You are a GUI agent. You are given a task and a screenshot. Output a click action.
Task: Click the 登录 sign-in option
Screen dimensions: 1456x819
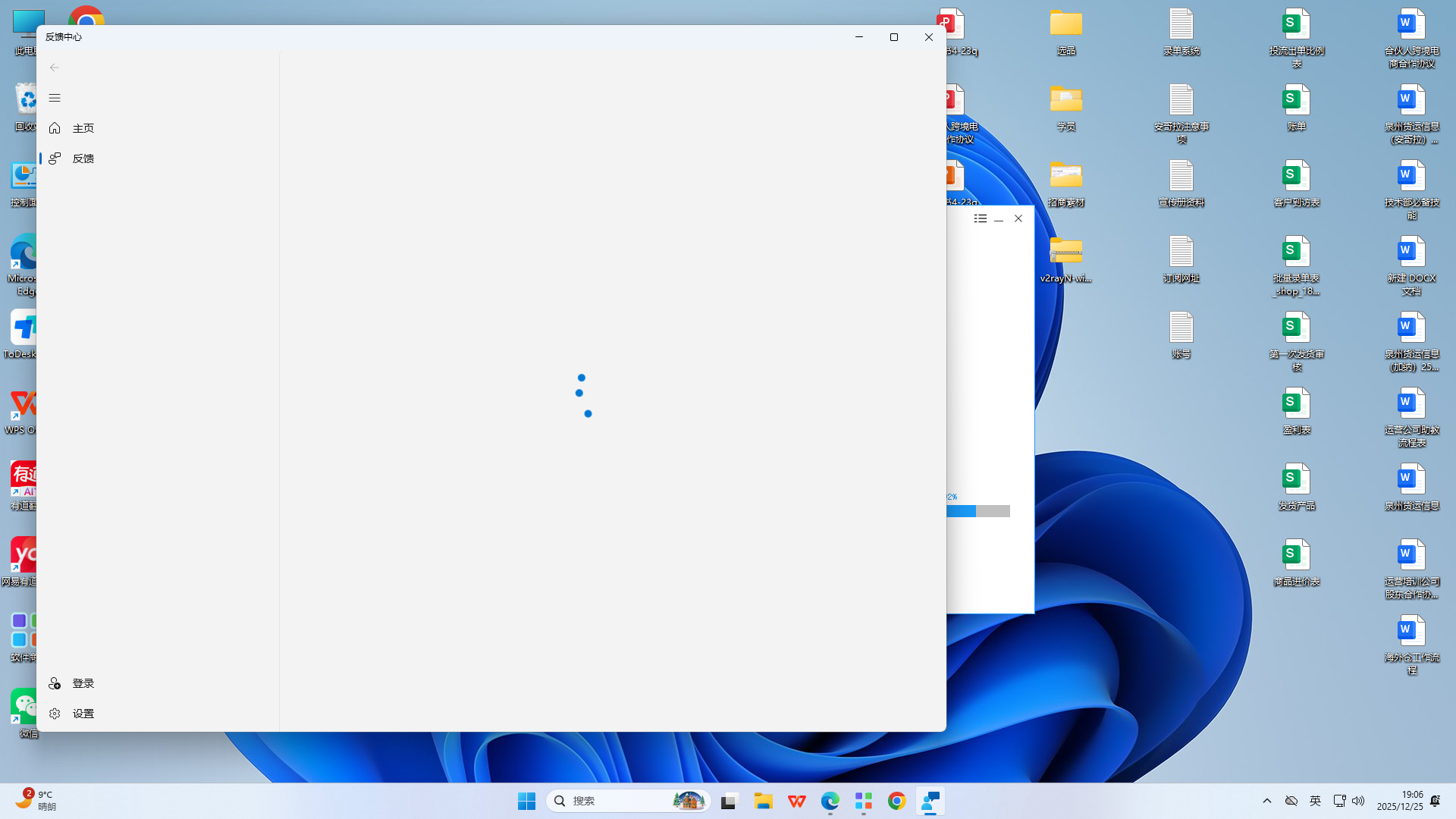click(x=83, y=683)
